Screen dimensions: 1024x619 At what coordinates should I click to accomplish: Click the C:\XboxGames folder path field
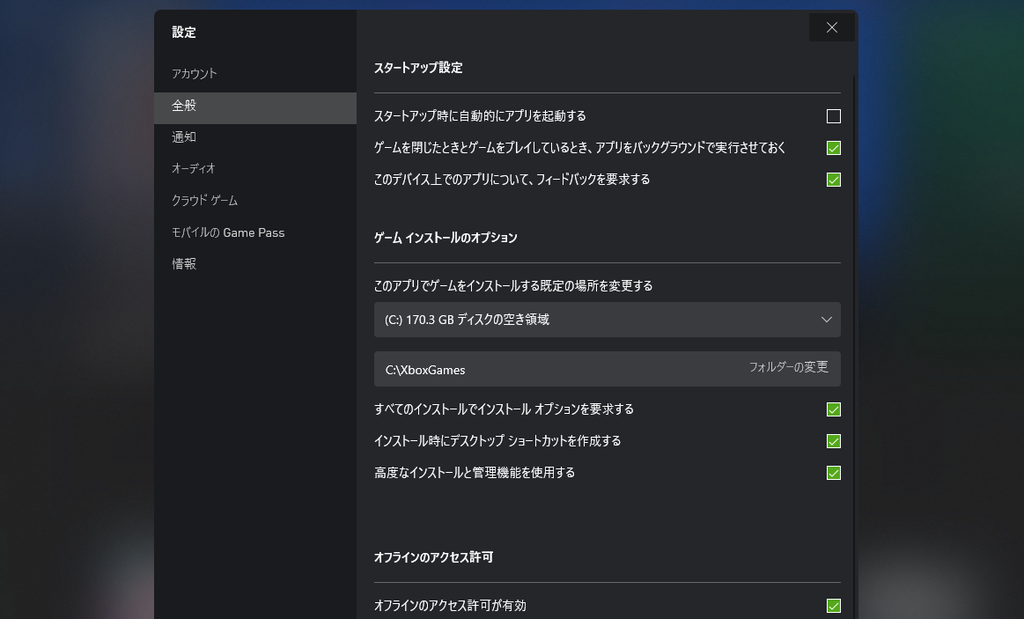click(x=550, y=369)
